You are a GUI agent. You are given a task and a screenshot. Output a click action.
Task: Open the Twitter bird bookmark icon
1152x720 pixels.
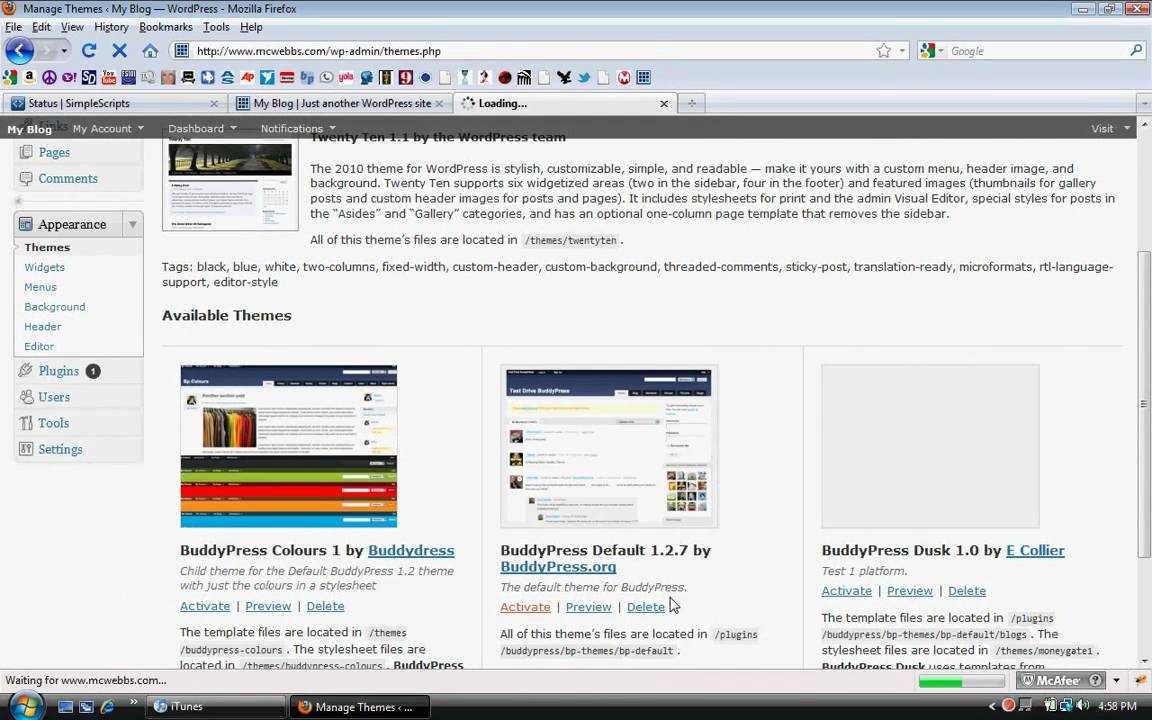[584, 77]
